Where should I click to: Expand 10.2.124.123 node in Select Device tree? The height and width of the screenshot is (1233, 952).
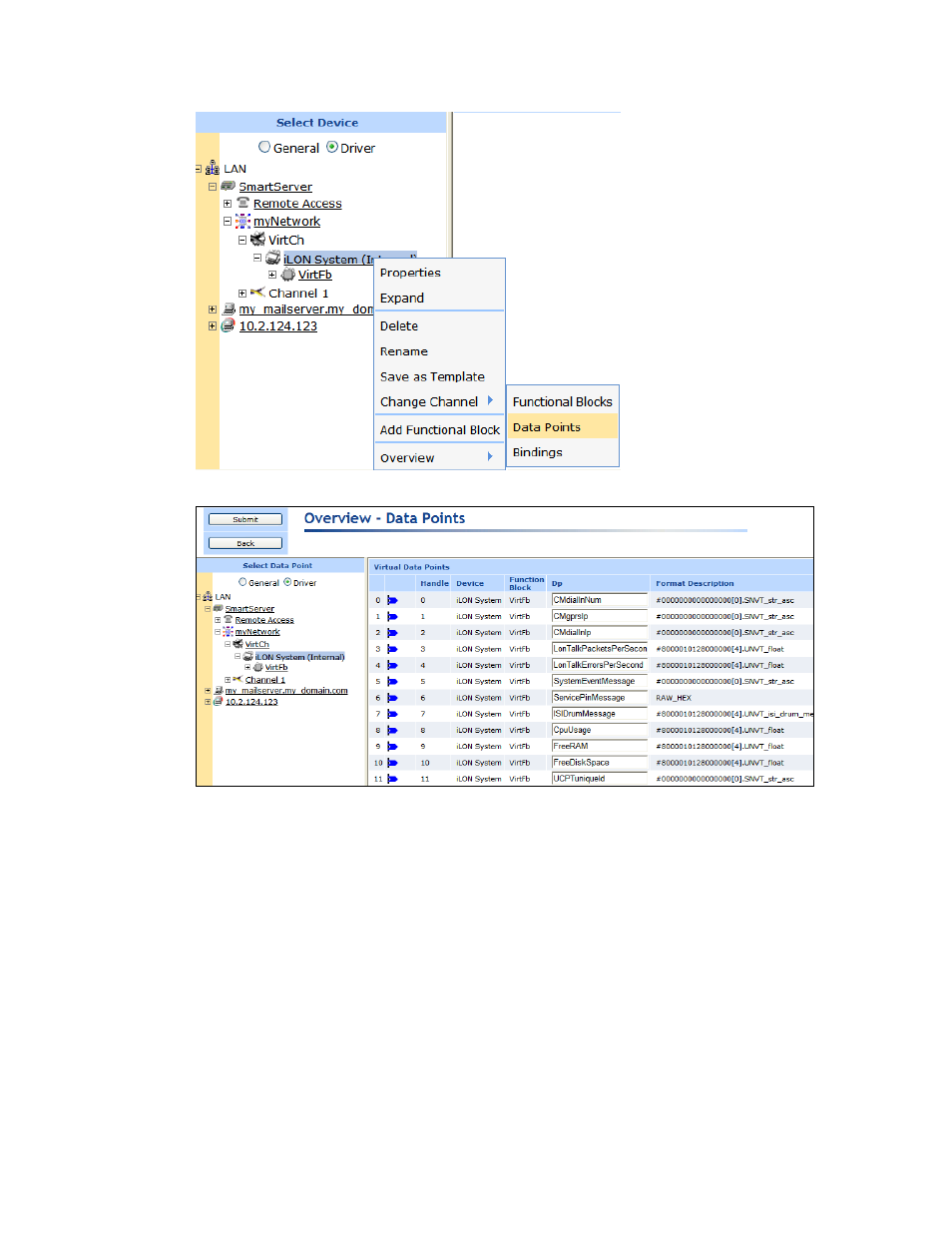213,325
